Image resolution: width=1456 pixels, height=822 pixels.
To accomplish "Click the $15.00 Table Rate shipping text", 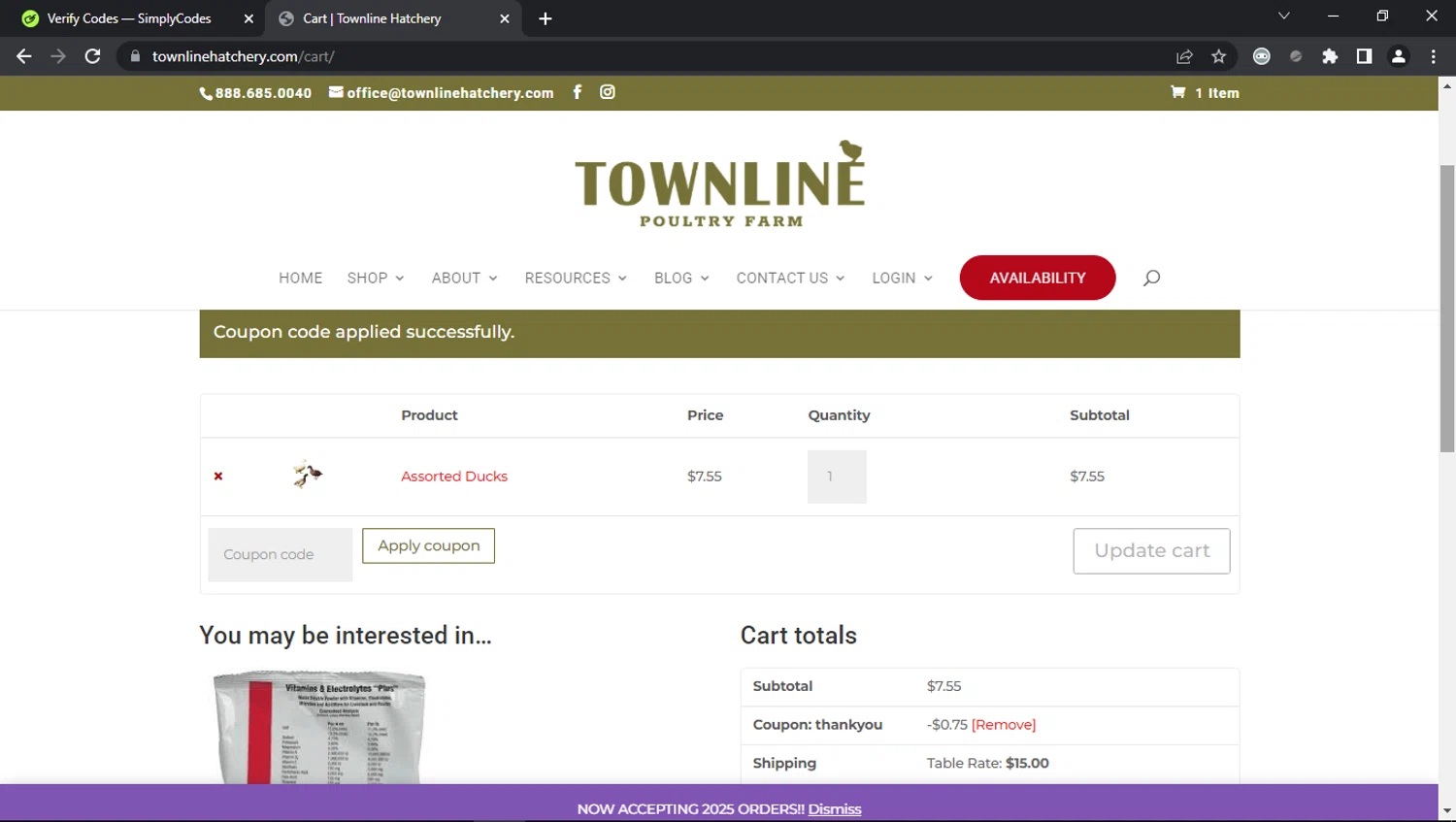I will click(x=1027, y=764).
